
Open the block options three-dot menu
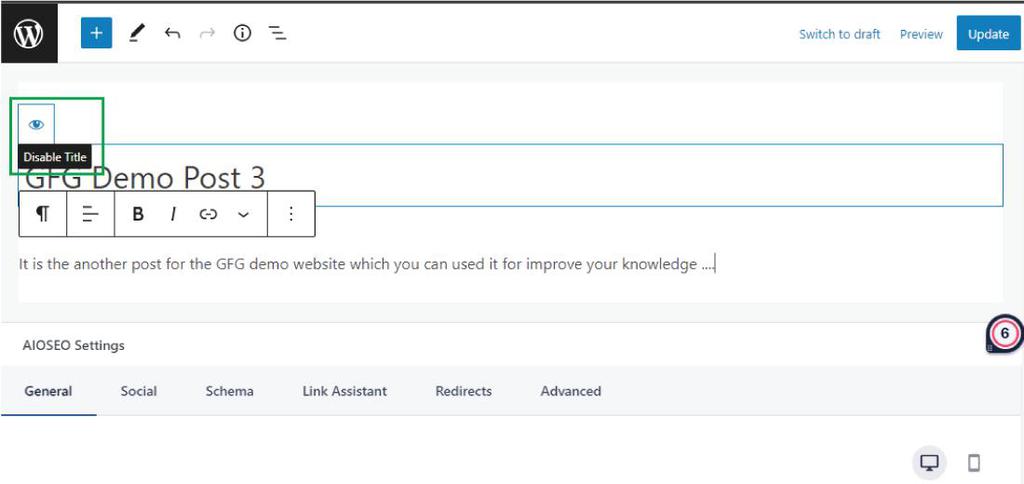pyautogui.click(x=291, y=214)
